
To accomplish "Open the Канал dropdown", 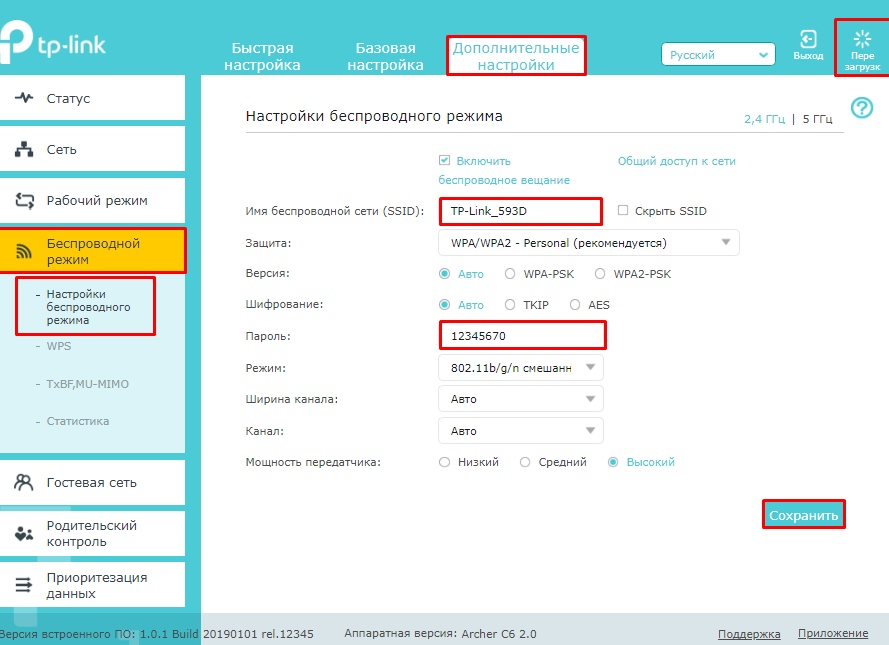I will pos(520,431).
